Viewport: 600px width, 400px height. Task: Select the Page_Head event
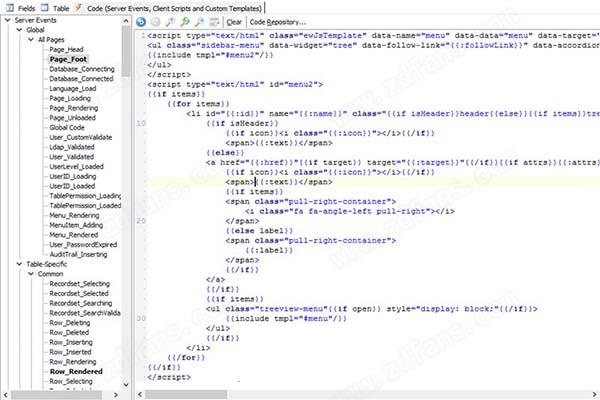click(x=66, y=49)
